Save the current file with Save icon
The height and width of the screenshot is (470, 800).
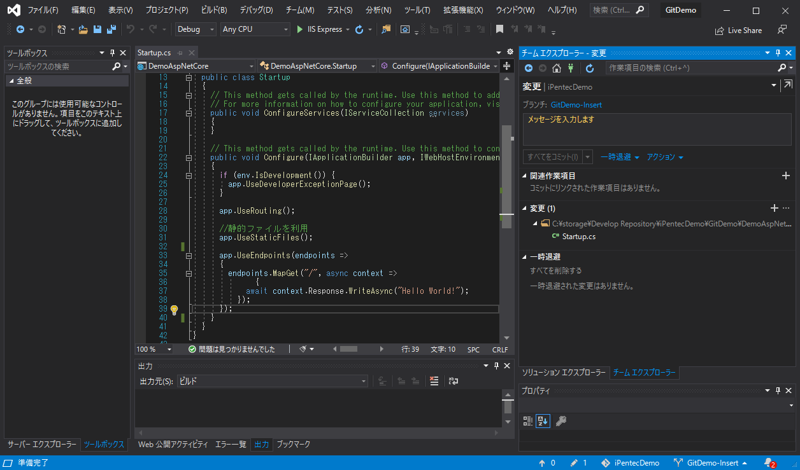[x=97, y=30]
